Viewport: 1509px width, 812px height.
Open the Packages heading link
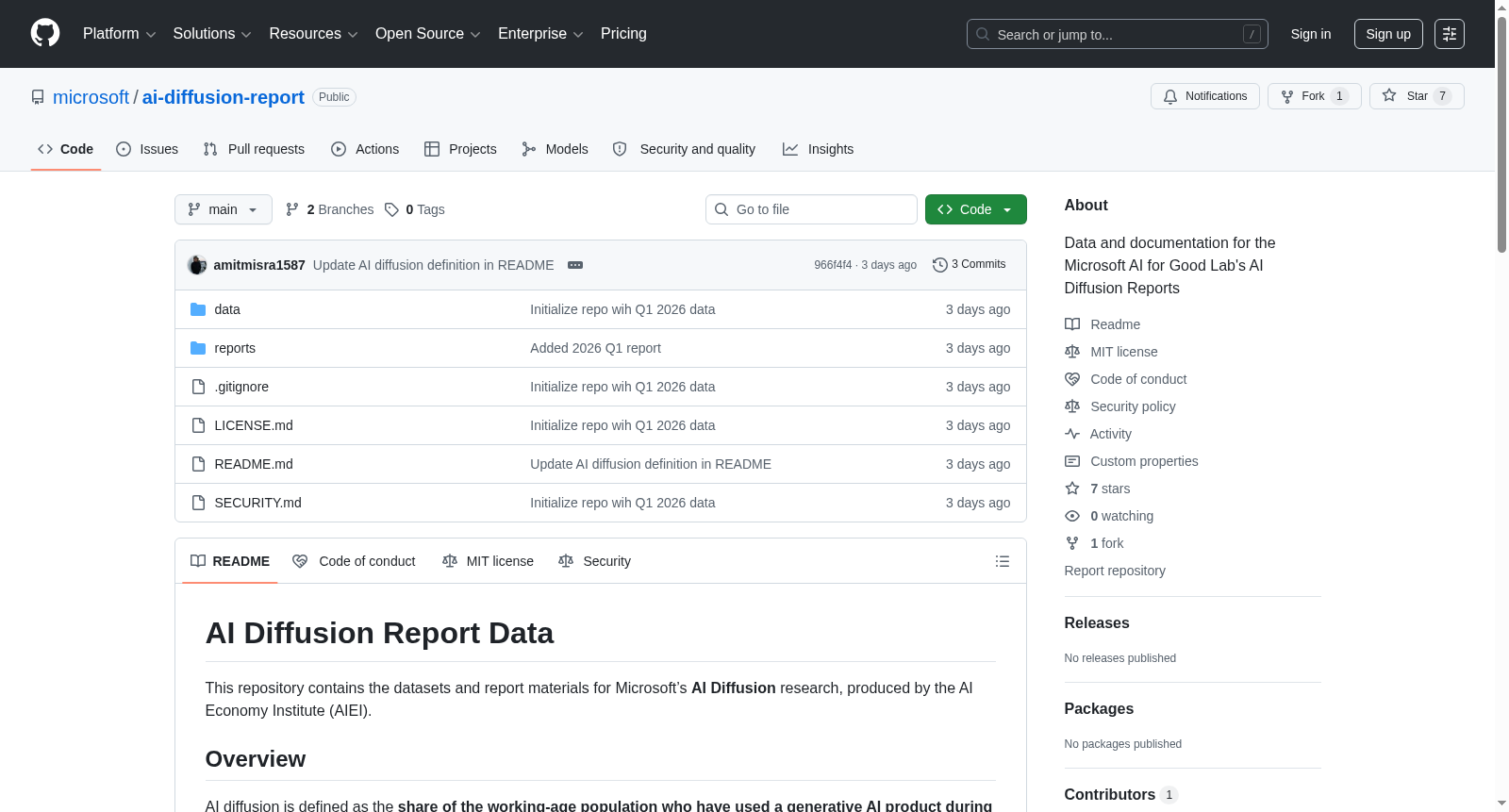point(1099,709)
